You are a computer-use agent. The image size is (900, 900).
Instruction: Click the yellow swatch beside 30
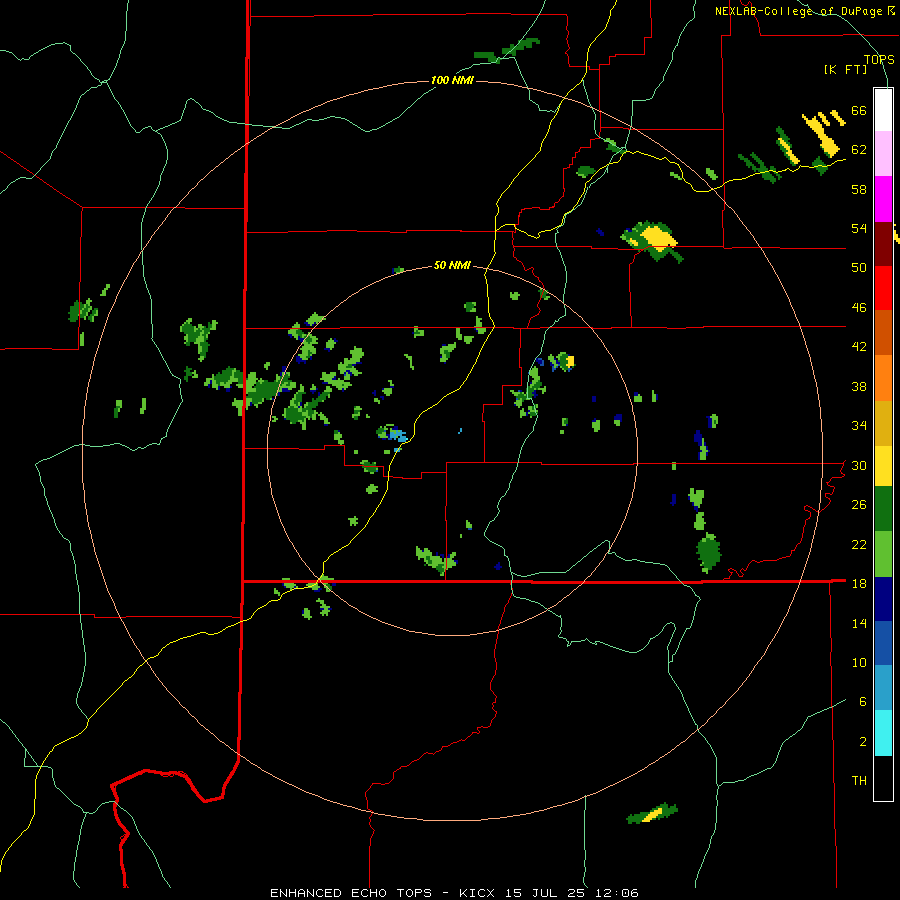tap(883, 465)
